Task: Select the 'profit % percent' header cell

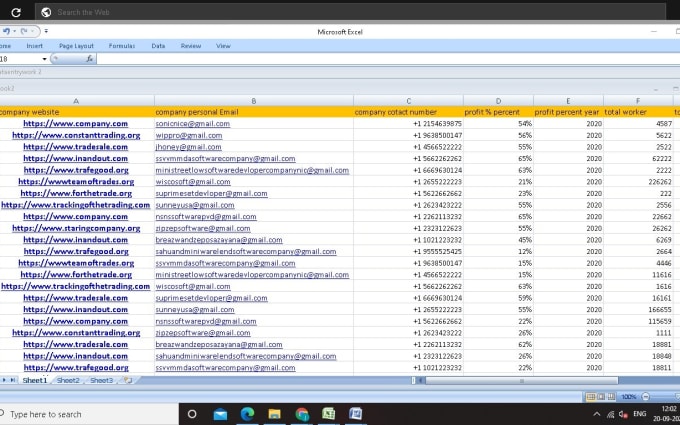Action: click(498, 112)
